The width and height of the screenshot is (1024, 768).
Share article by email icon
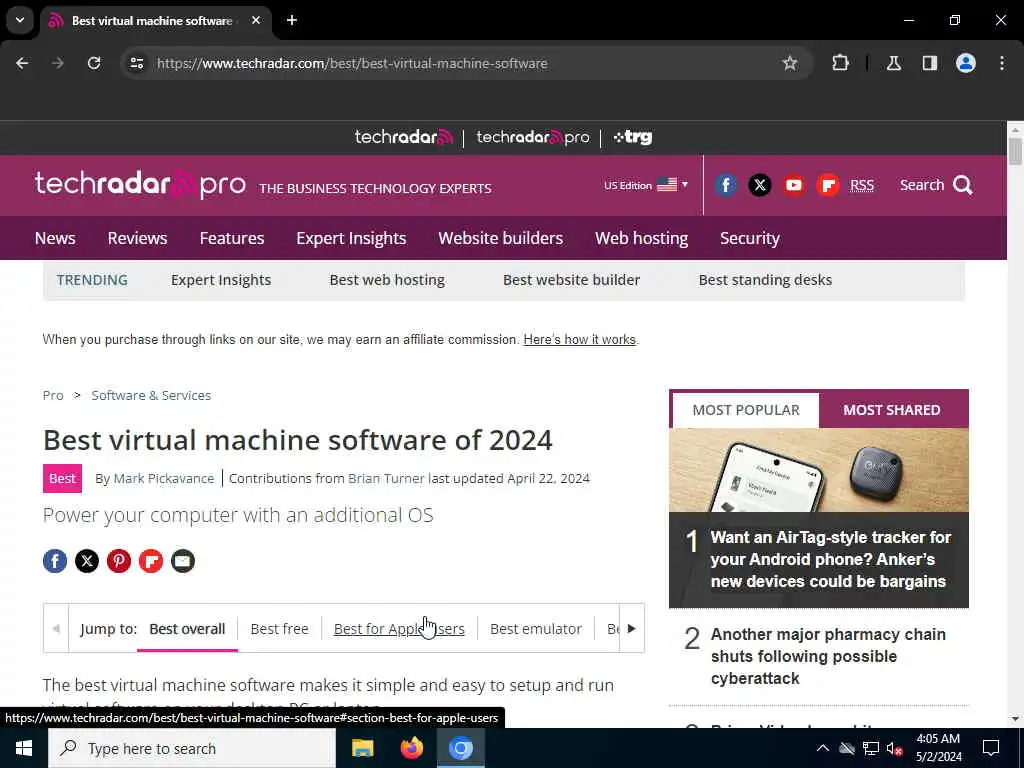click(x=183, y=561)
